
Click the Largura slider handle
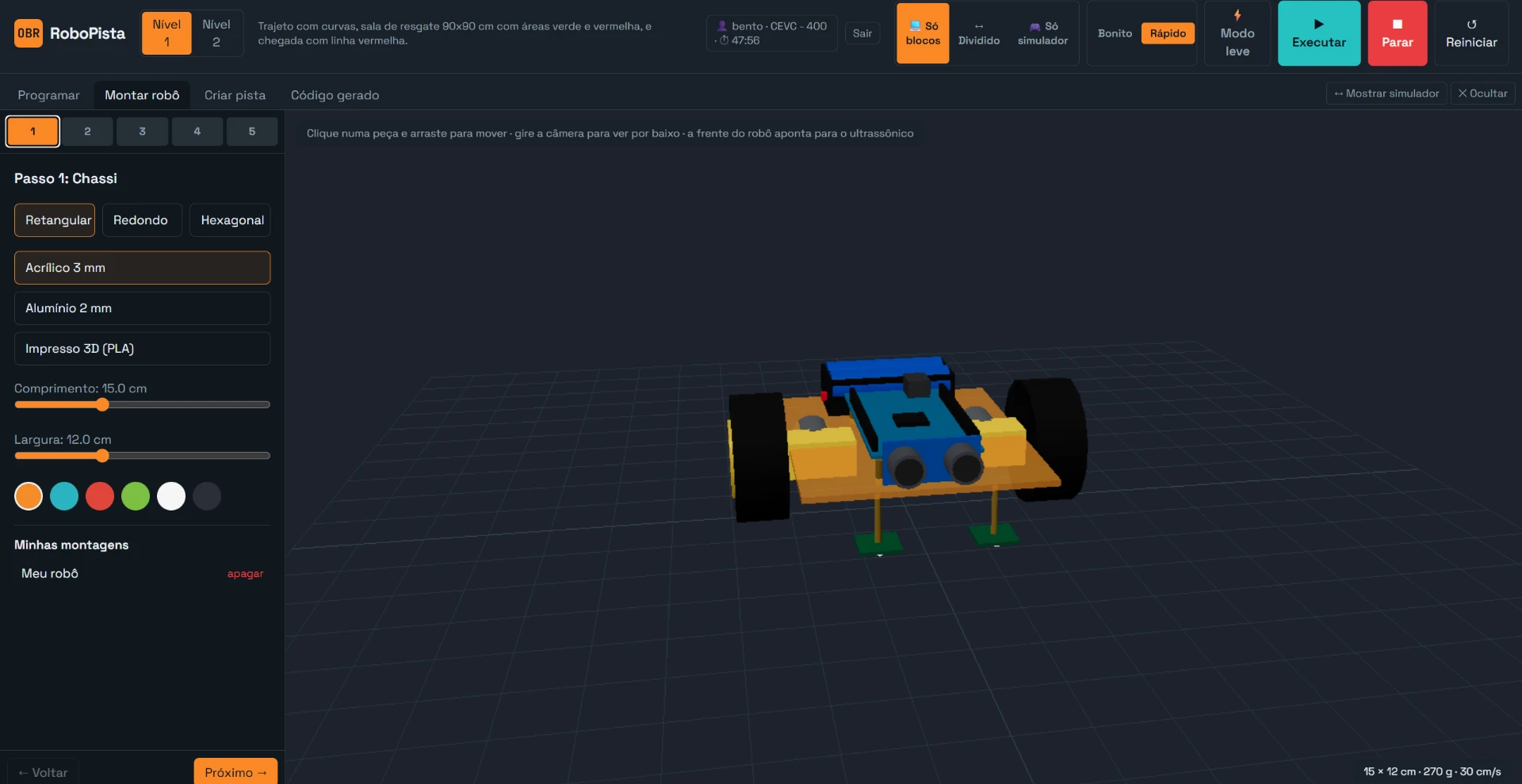point(102,456)
